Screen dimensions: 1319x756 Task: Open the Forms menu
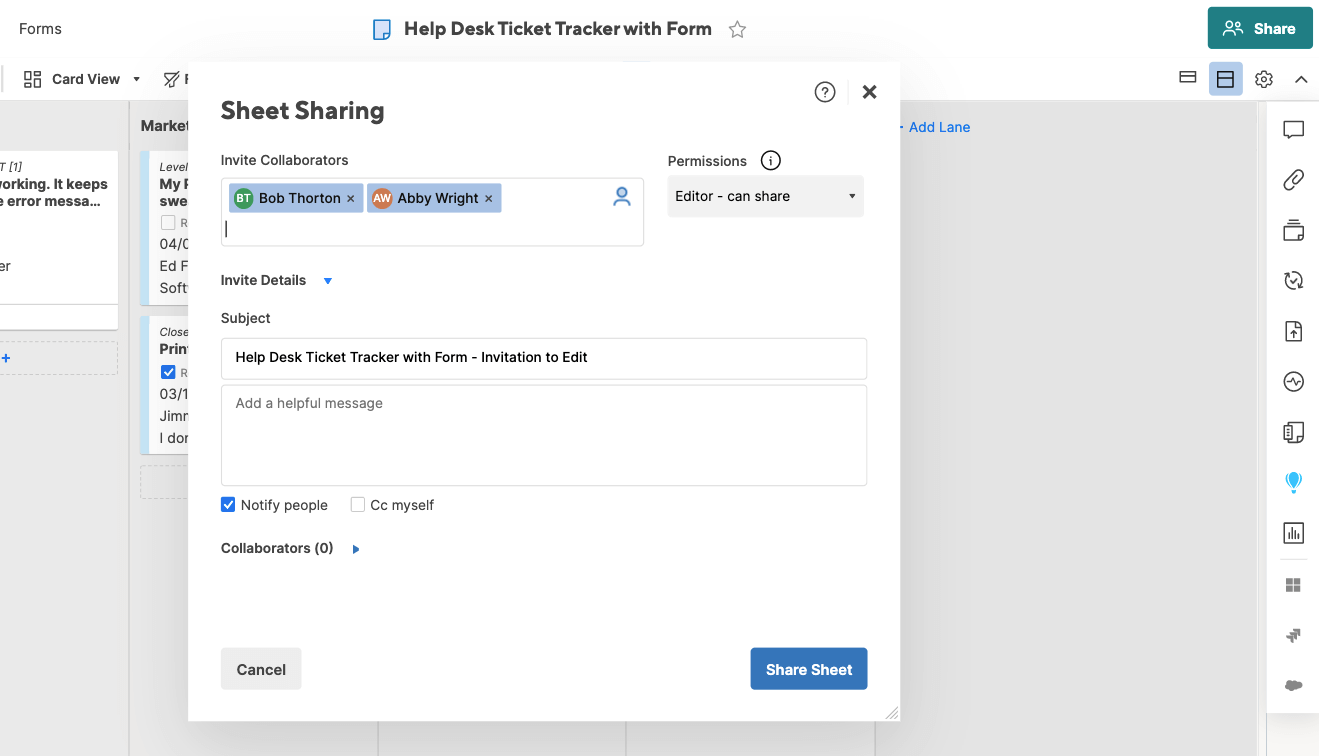pyautogui.click(x=40, y=29)
